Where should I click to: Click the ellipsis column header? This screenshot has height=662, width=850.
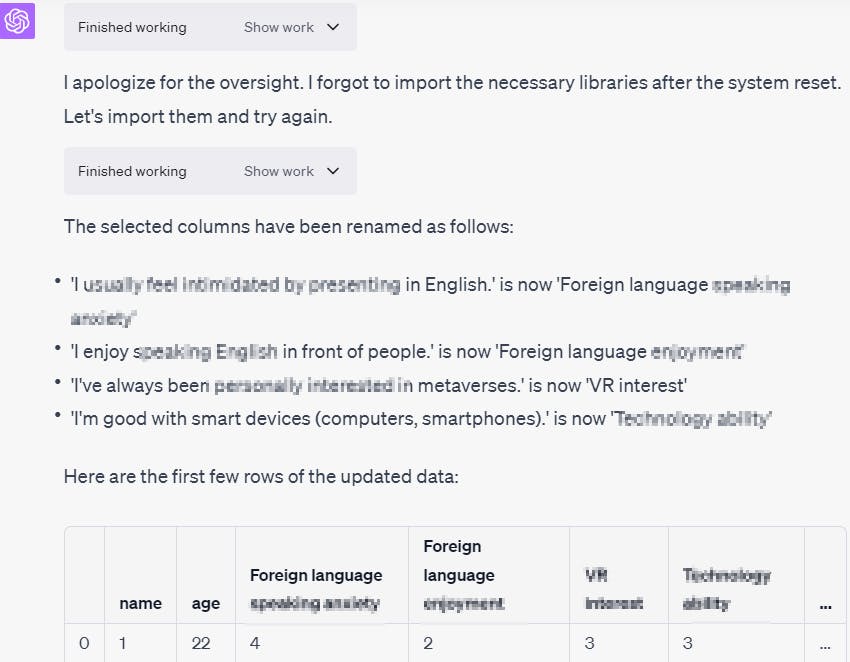tap(825, 603)
